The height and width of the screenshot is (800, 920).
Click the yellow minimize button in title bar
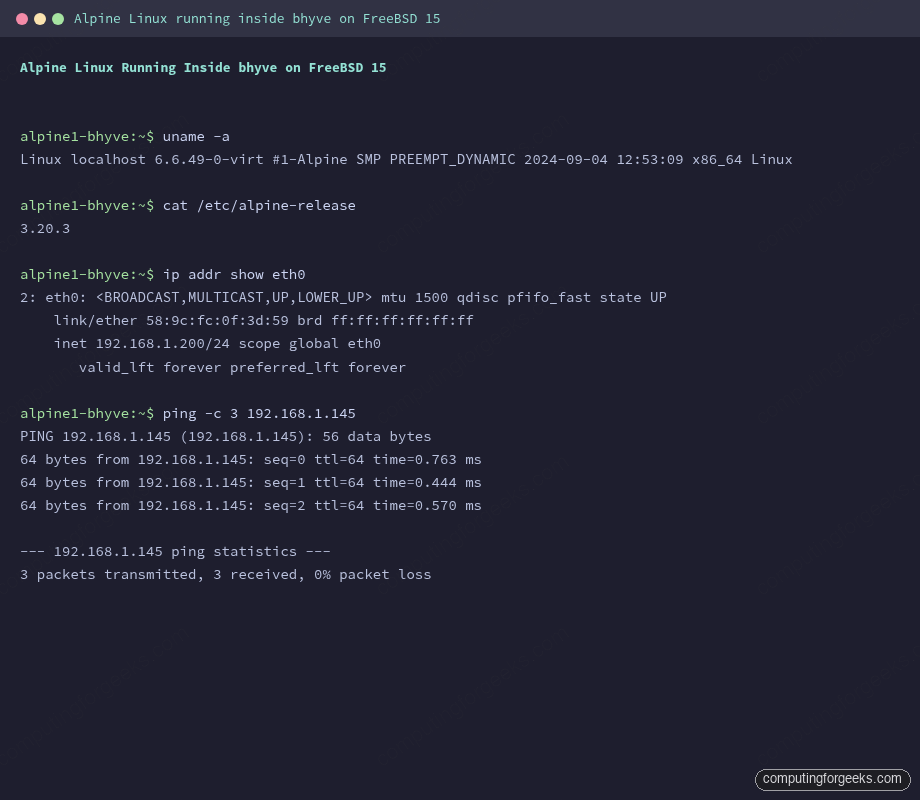pyautogui.click(x=40, y=18)
